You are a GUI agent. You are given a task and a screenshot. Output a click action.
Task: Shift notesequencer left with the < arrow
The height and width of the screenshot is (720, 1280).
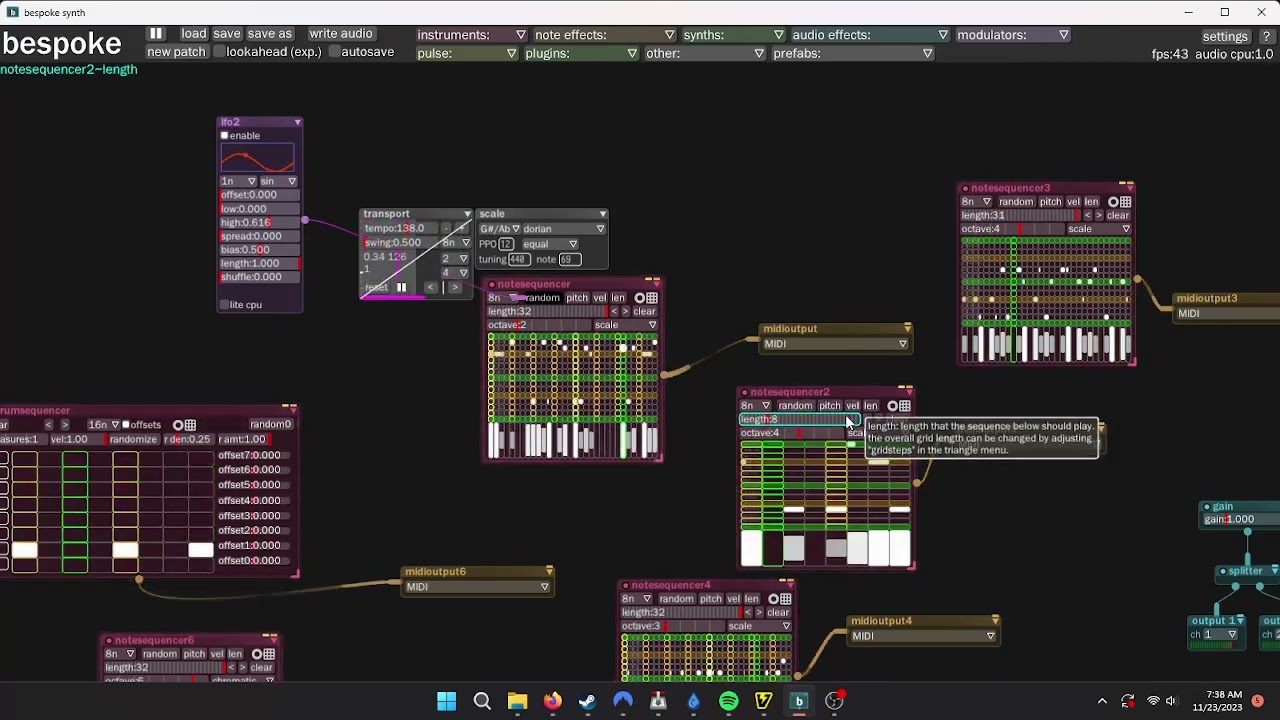pyautogui.click(x=614, y=312)
